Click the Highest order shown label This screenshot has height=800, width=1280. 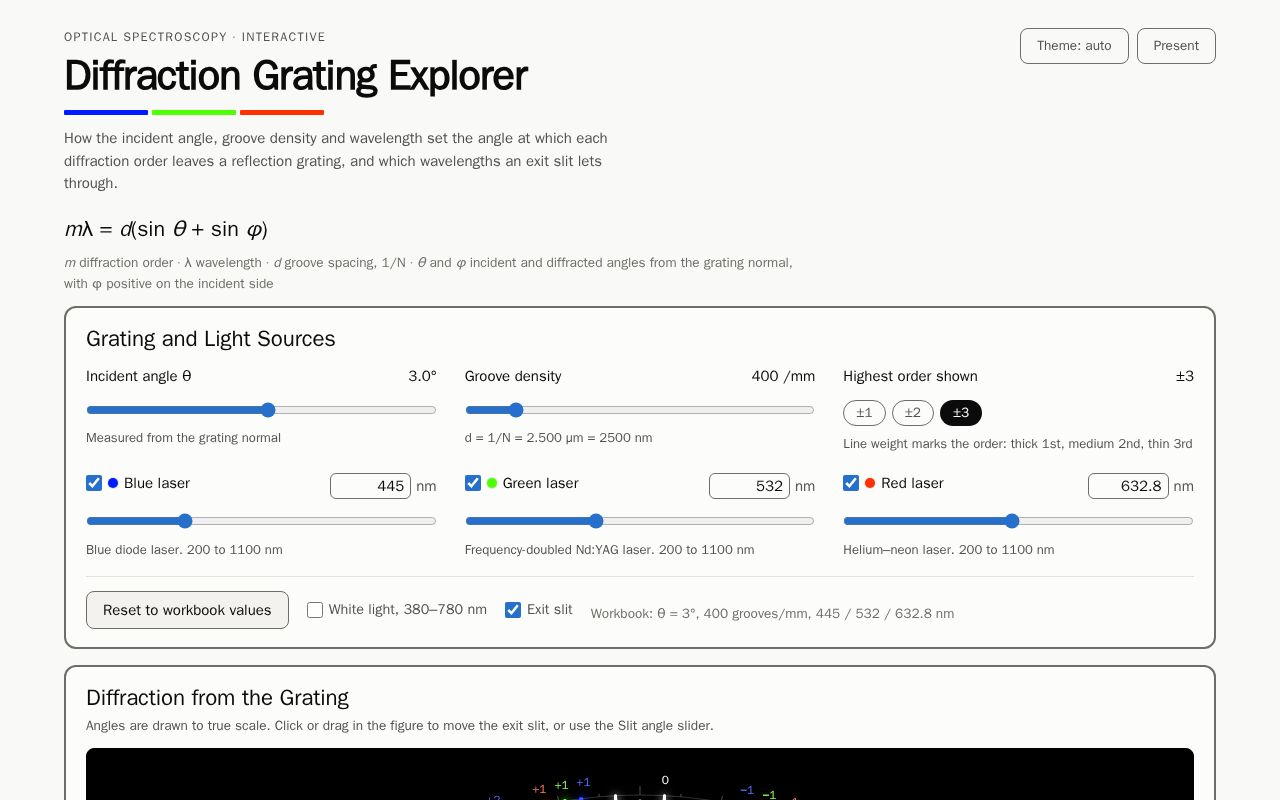point(910,376)
